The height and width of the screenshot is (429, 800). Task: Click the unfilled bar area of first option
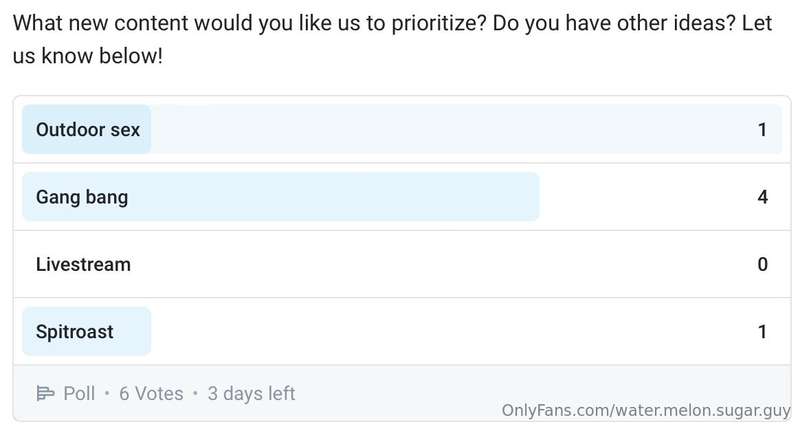[450, 130]
